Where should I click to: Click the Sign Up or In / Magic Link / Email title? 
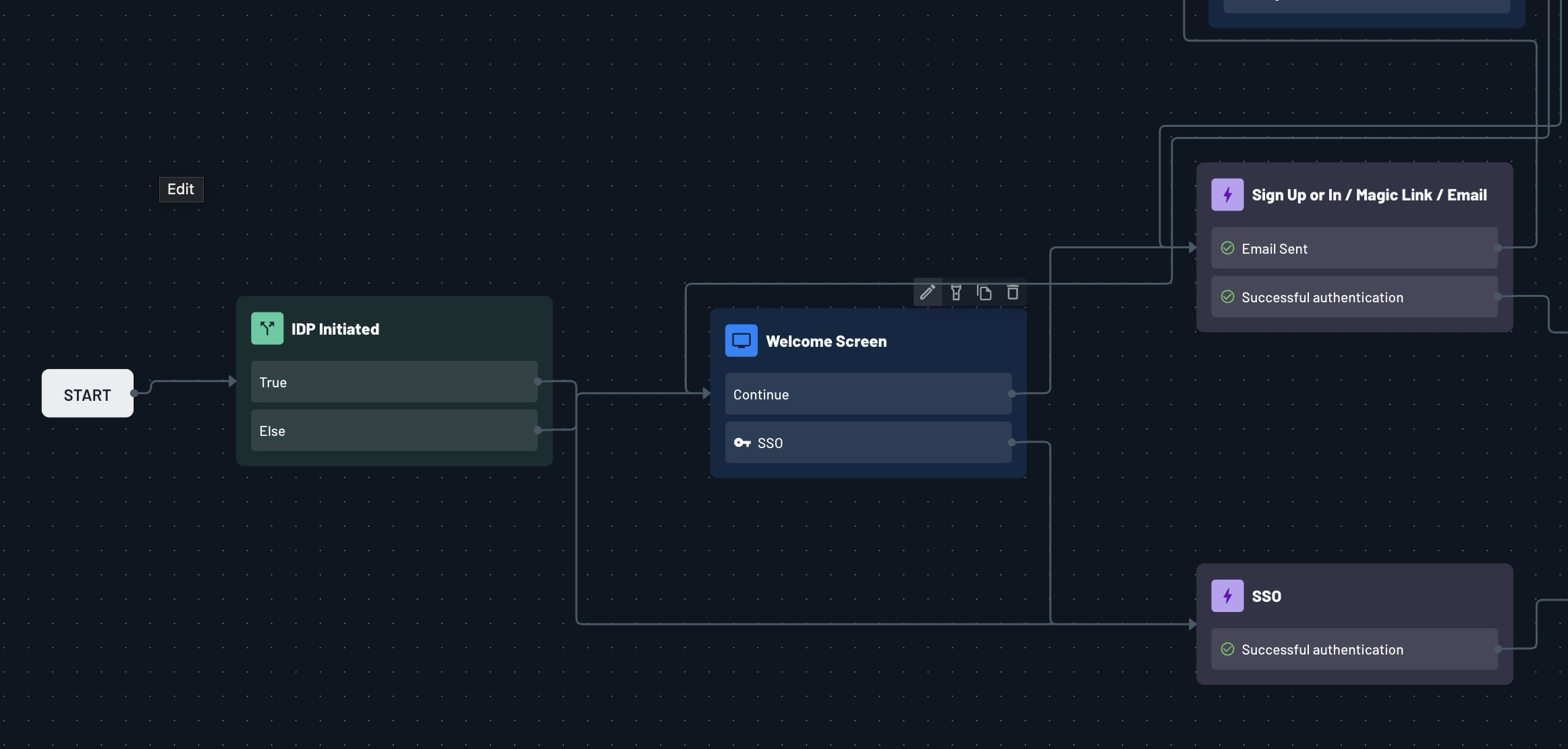click(x=1369, y=195)
